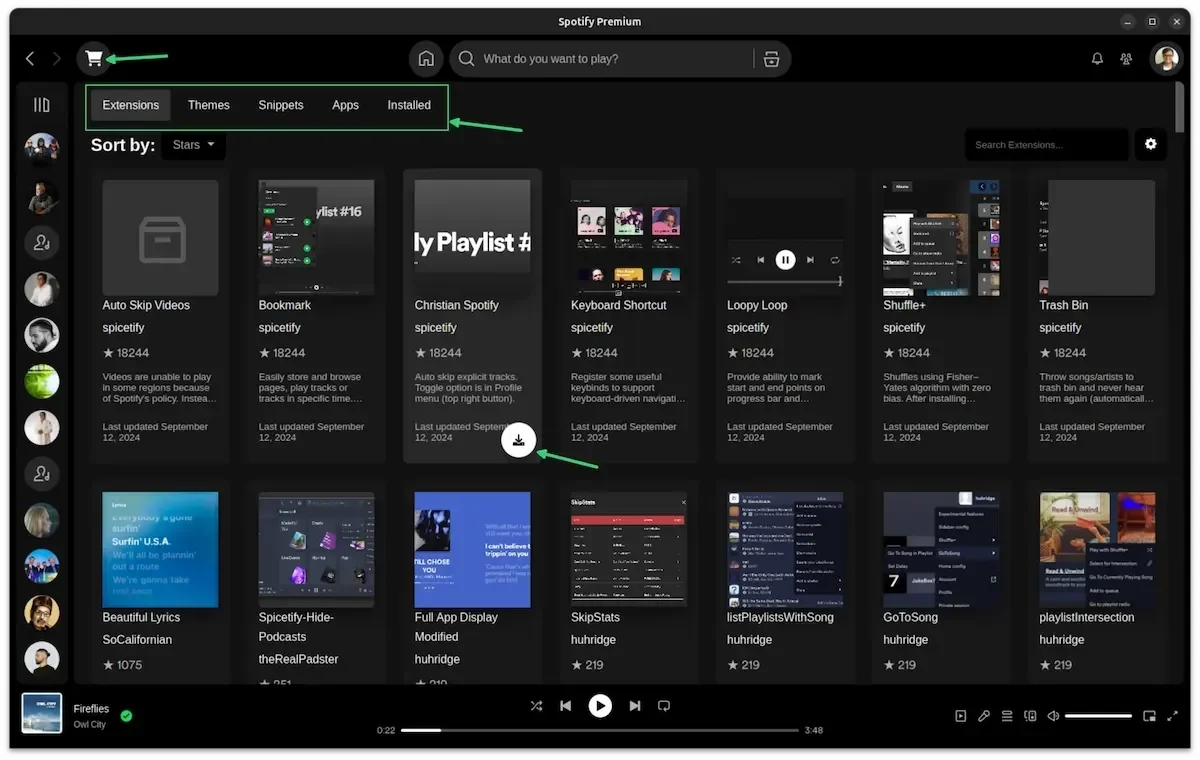Pause the current song
The width and height of the screenshot is (1200, 760).
click(x=600, y=706)
